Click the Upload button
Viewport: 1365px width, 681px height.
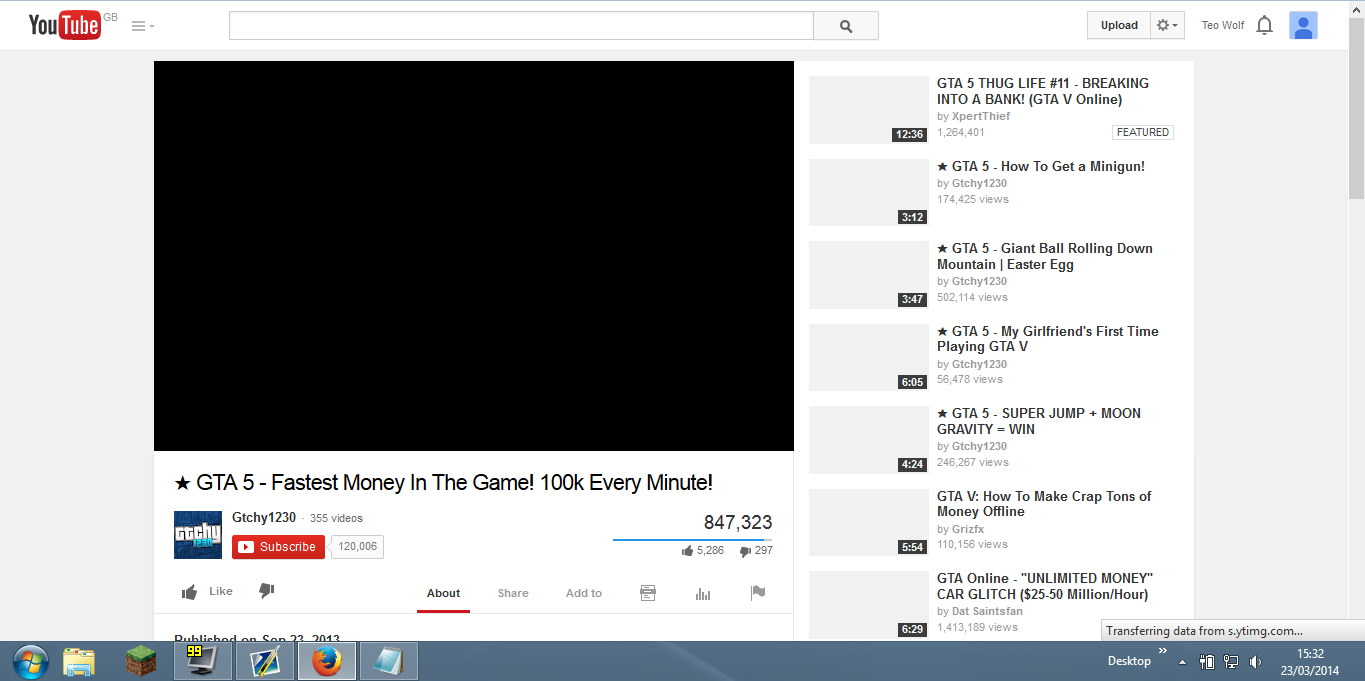coord(1119,25)
